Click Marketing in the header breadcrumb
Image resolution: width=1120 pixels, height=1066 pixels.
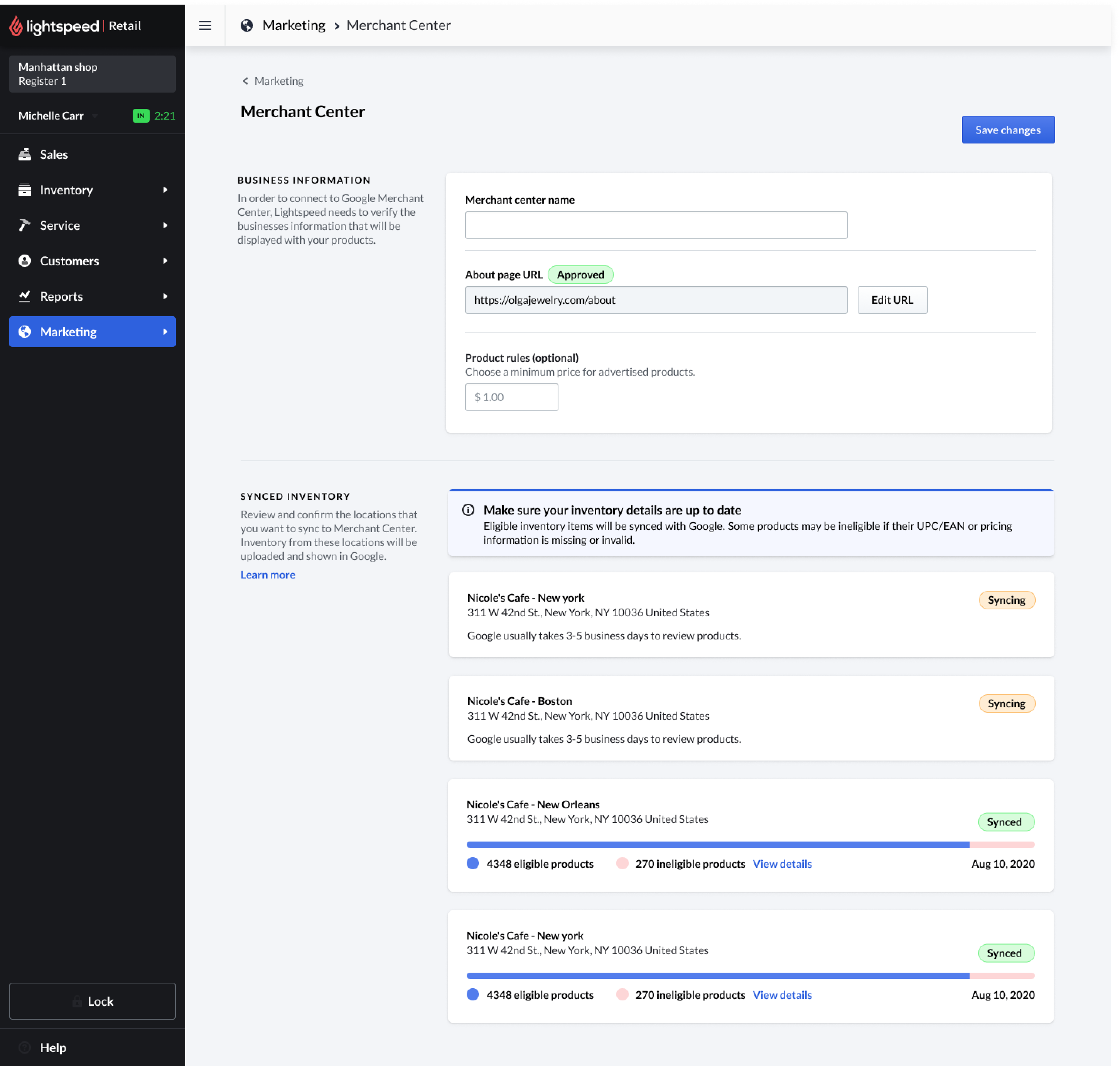click(294, 25)
